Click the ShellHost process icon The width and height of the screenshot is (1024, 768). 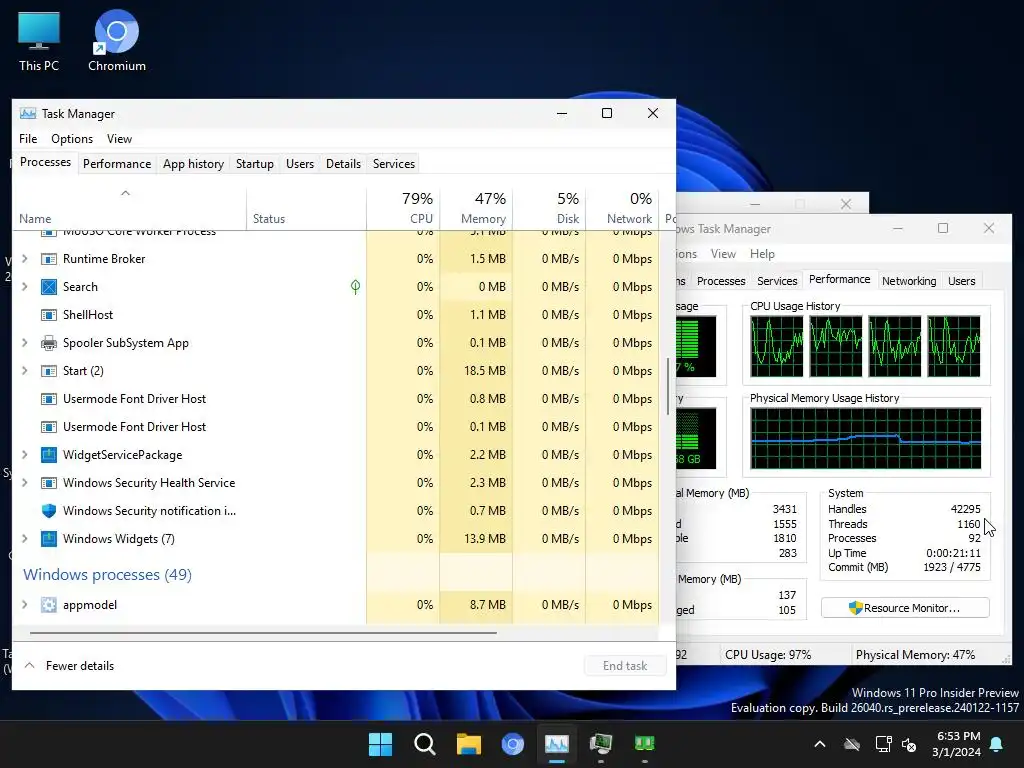pos(49,315)
